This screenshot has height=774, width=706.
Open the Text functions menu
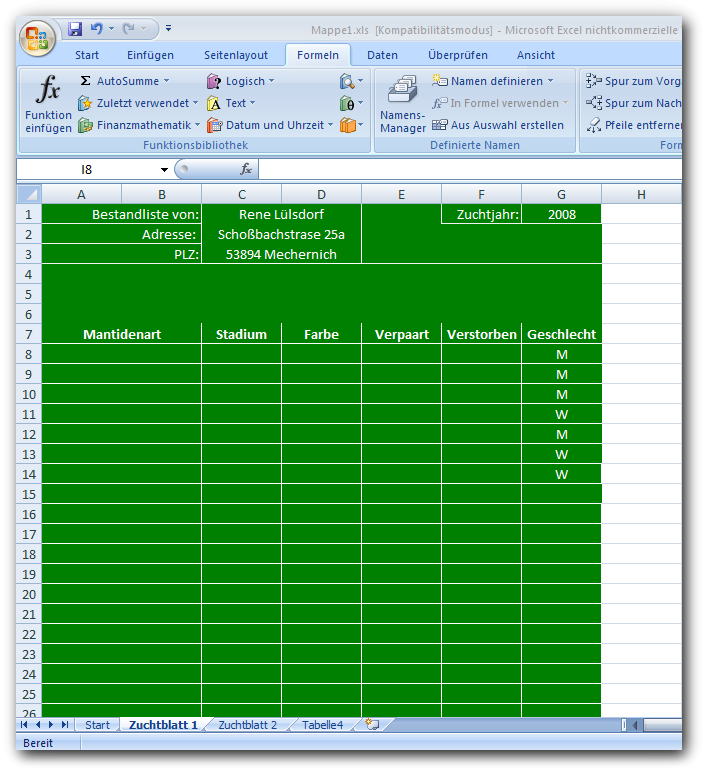point(231,103)
